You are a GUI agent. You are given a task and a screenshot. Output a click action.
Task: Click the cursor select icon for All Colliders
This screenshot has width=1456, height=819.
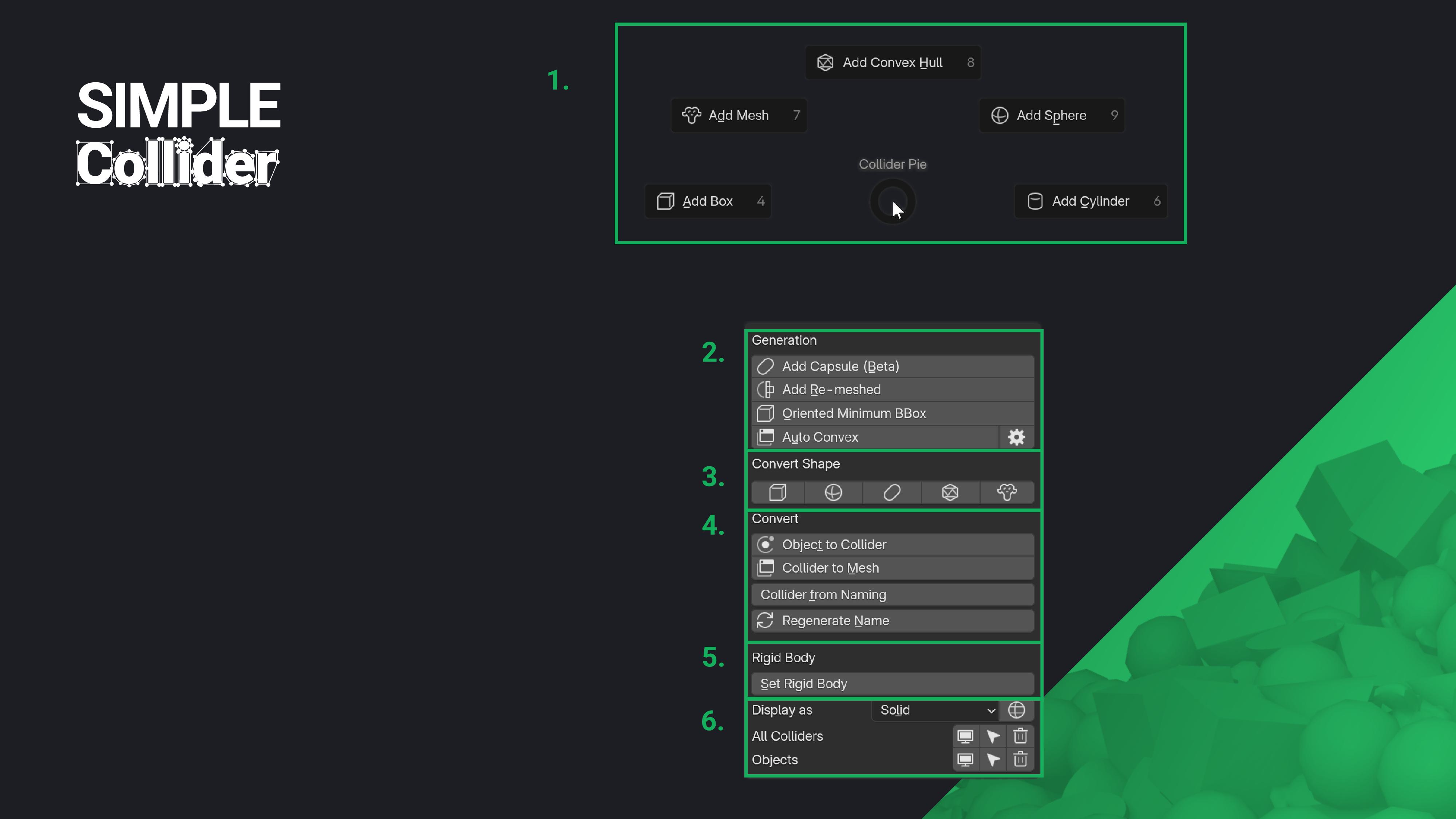click(x=993, y=736)
